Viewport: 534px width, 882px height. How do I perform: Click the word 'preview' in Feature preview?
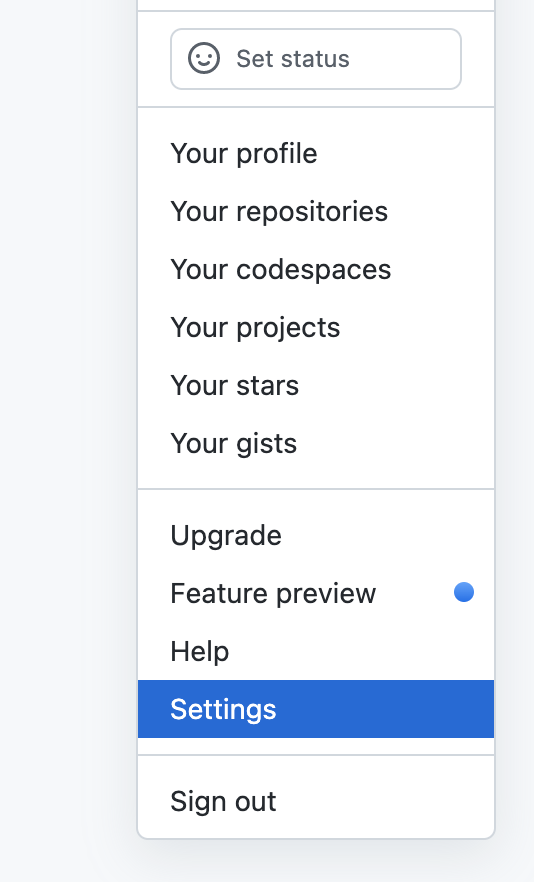326,594
